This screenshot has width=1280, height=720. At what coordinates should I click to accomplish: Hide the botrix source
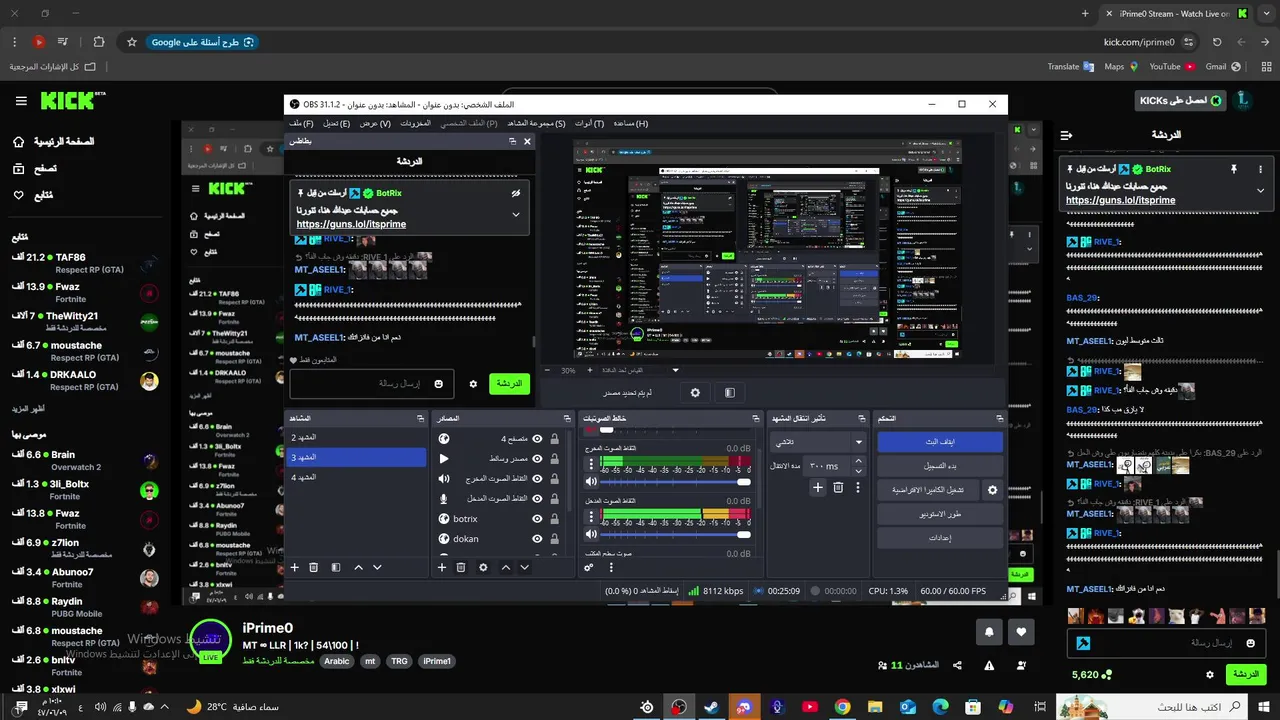coord(538,518)
